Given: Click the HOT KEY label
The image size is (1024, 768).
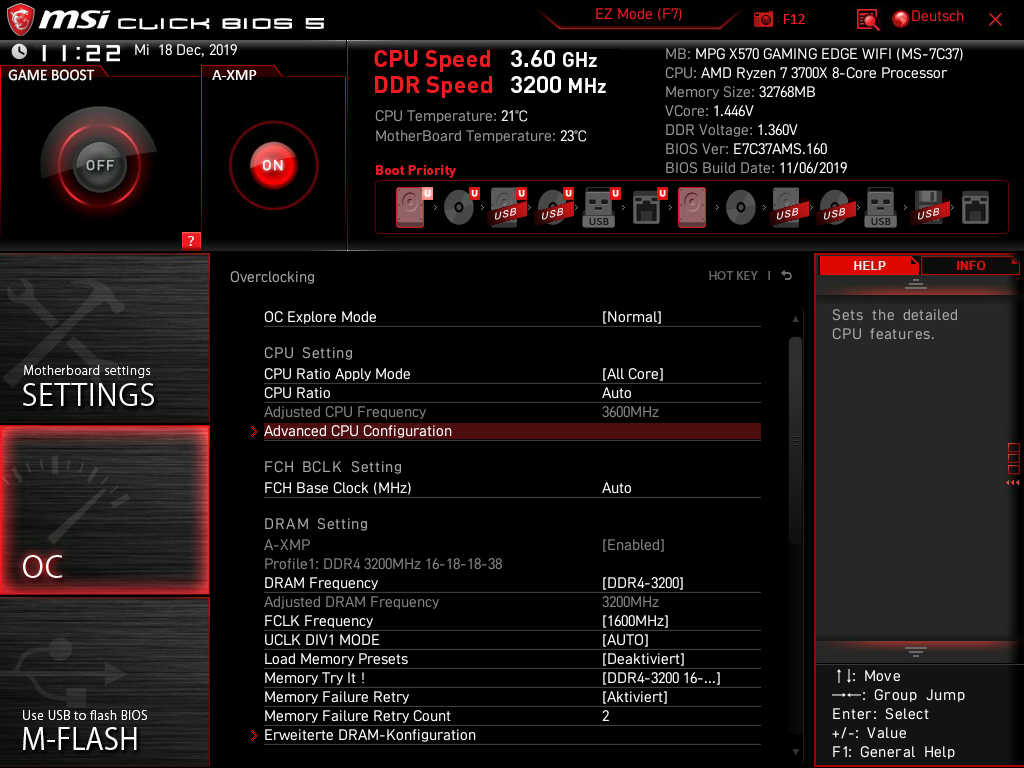Looking at the screenshot, I should tap(733, 276).
